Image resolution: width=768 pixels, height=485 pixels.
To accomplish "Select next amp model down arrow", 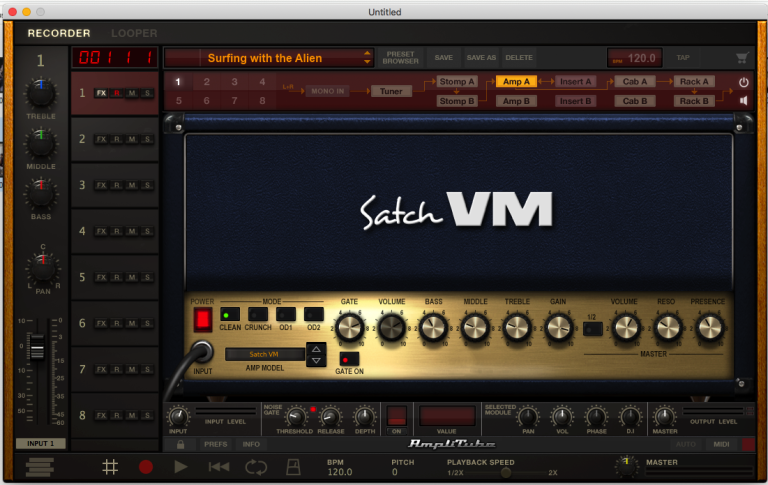I will pyautogui.click(x=316, y=361).
